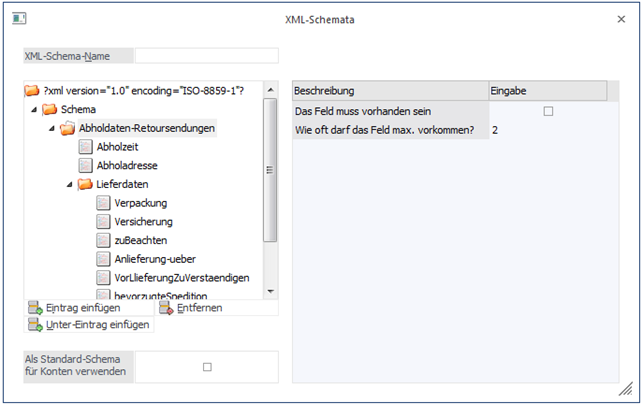
Task: Click the Eingabe column header
Action: click(x=546, y=91)
